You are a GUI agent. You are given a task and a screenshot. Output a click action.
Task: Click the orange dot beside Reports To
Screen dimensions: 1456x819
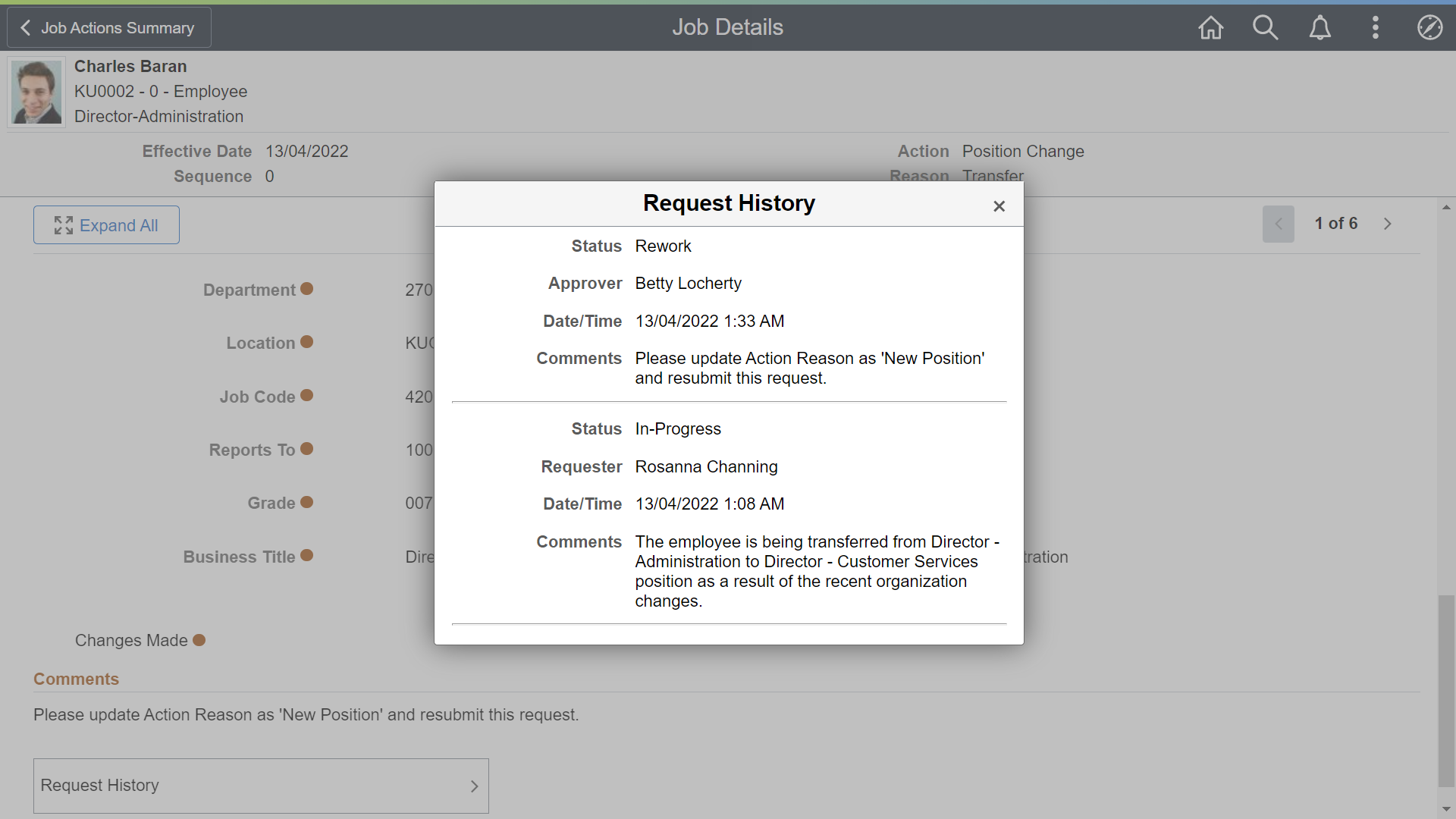click(x=306, y=449)
